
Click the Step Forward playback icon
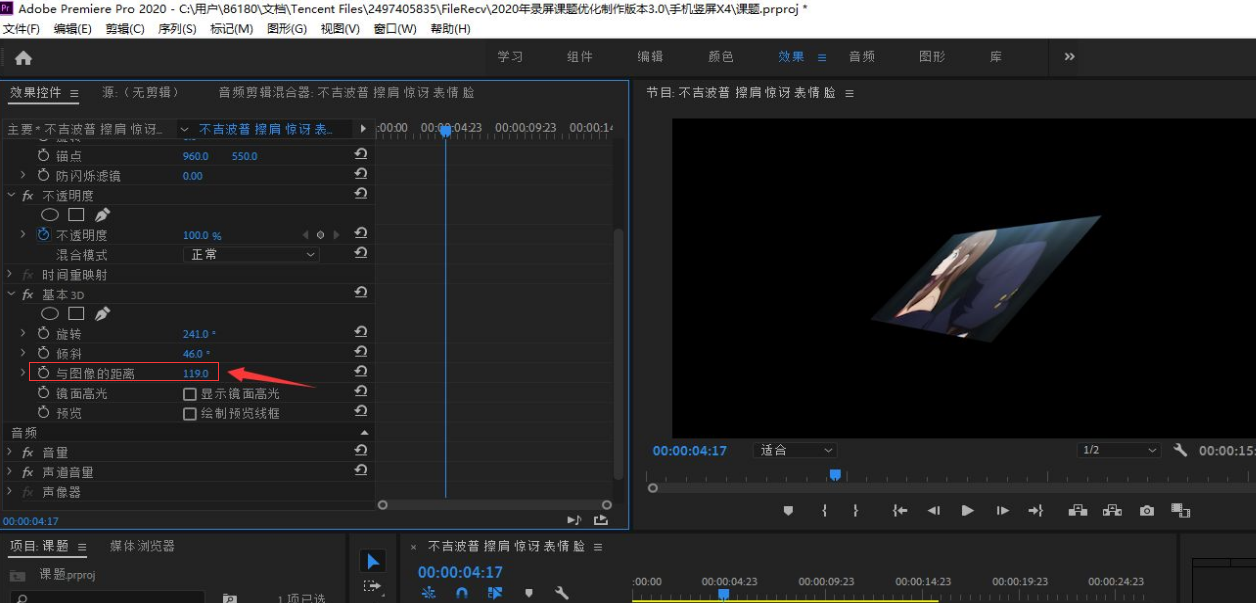pos(1004,510)
